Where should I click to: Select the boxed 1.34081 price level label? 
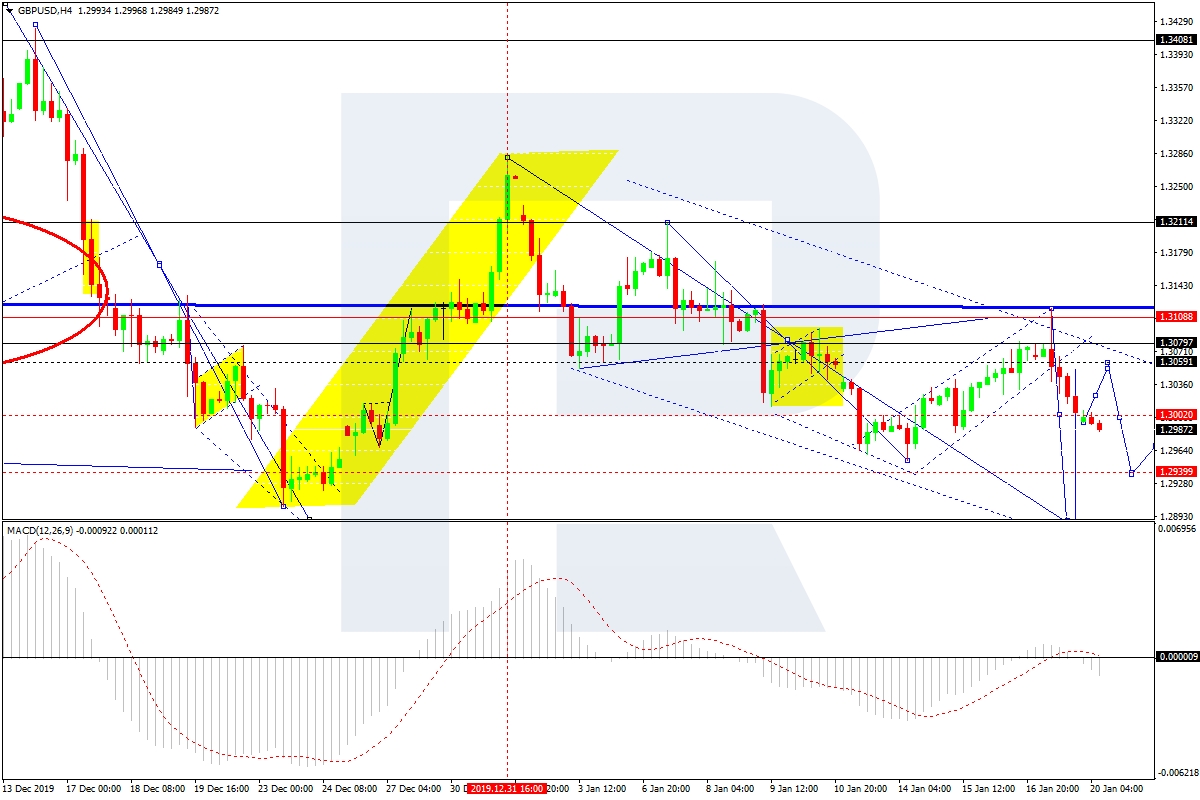[1176, 40]
